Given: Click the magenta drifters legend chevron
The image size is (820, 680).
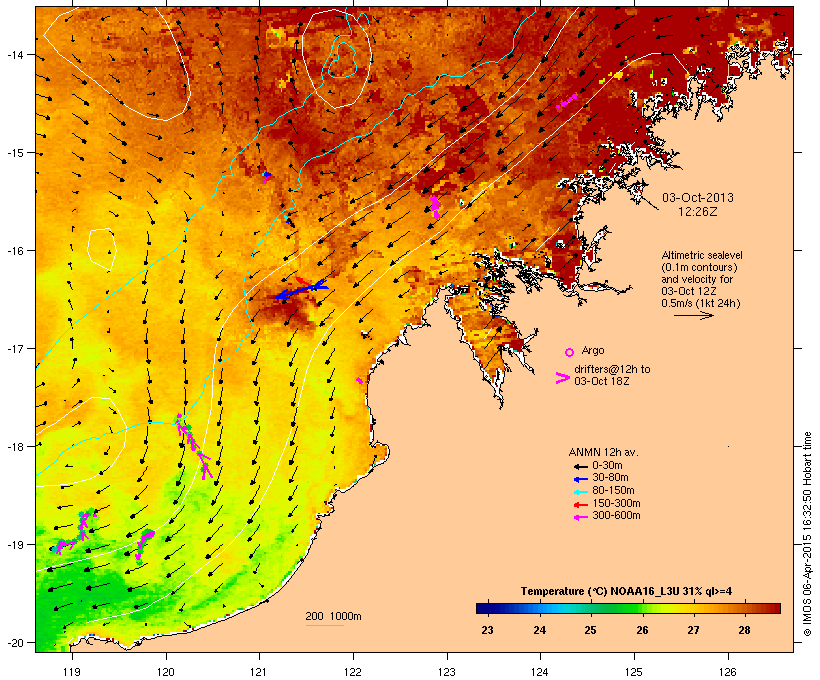Looking at the screenshot, I should (x=563, y=378).
